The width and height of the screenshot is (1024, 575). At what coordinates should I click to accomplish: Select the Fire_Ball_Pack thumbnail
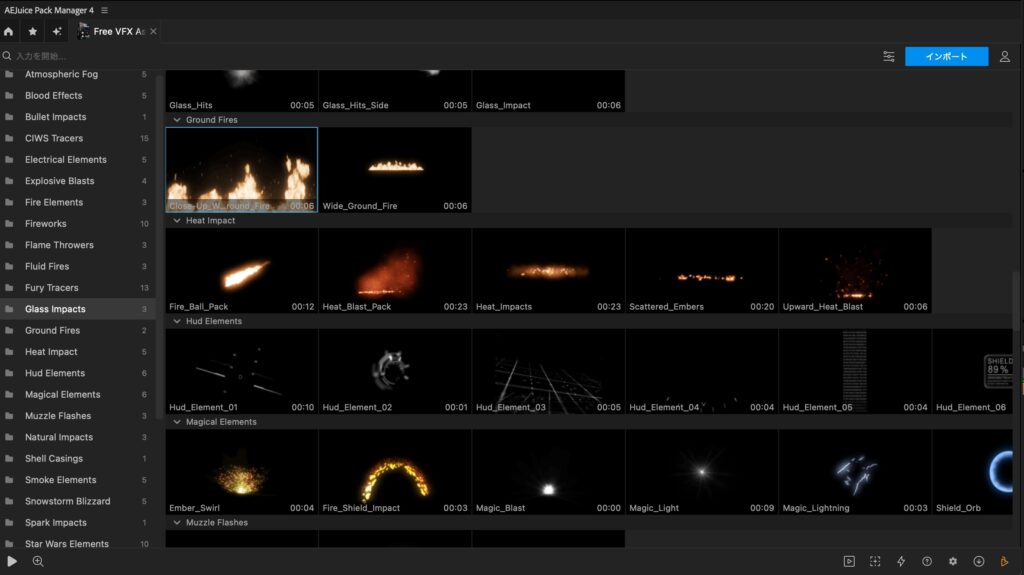coord(242,271)
